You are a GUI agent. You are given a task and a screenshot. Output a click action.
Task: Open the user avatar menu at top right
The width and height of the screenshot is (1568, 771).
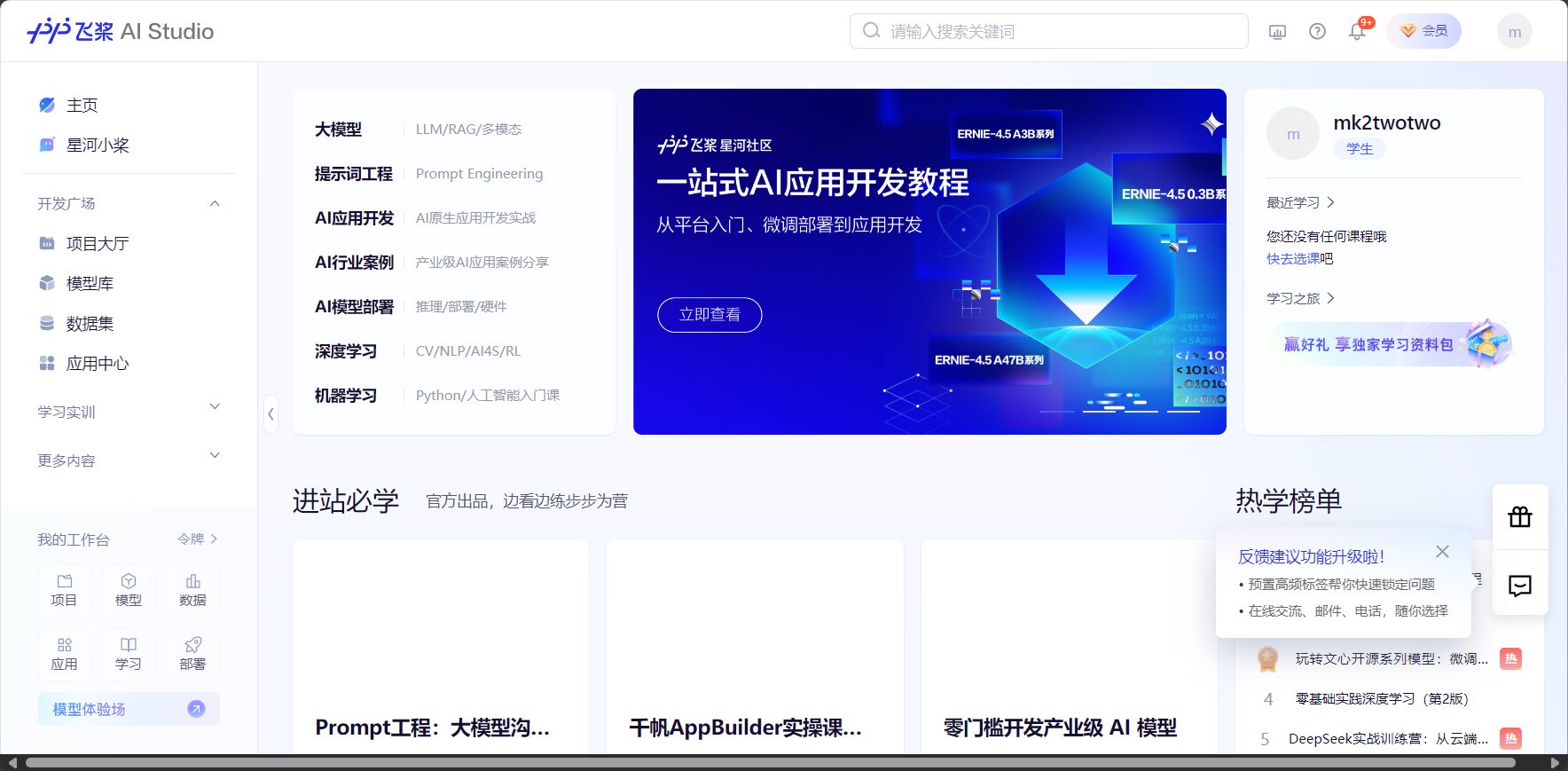[1514, 32]
